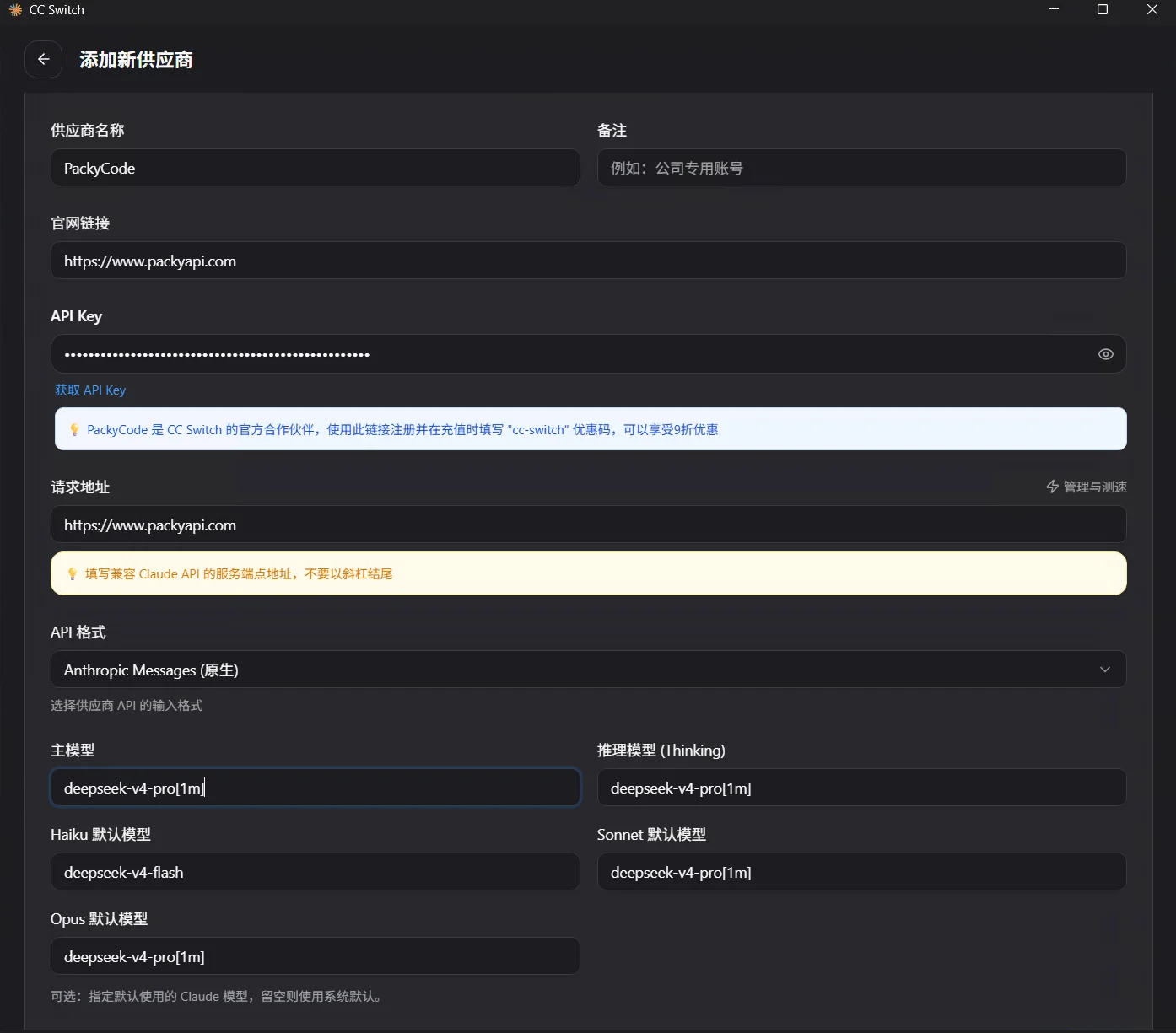Edit the Sonnet 默认模型 field

[x=861, y=872]
